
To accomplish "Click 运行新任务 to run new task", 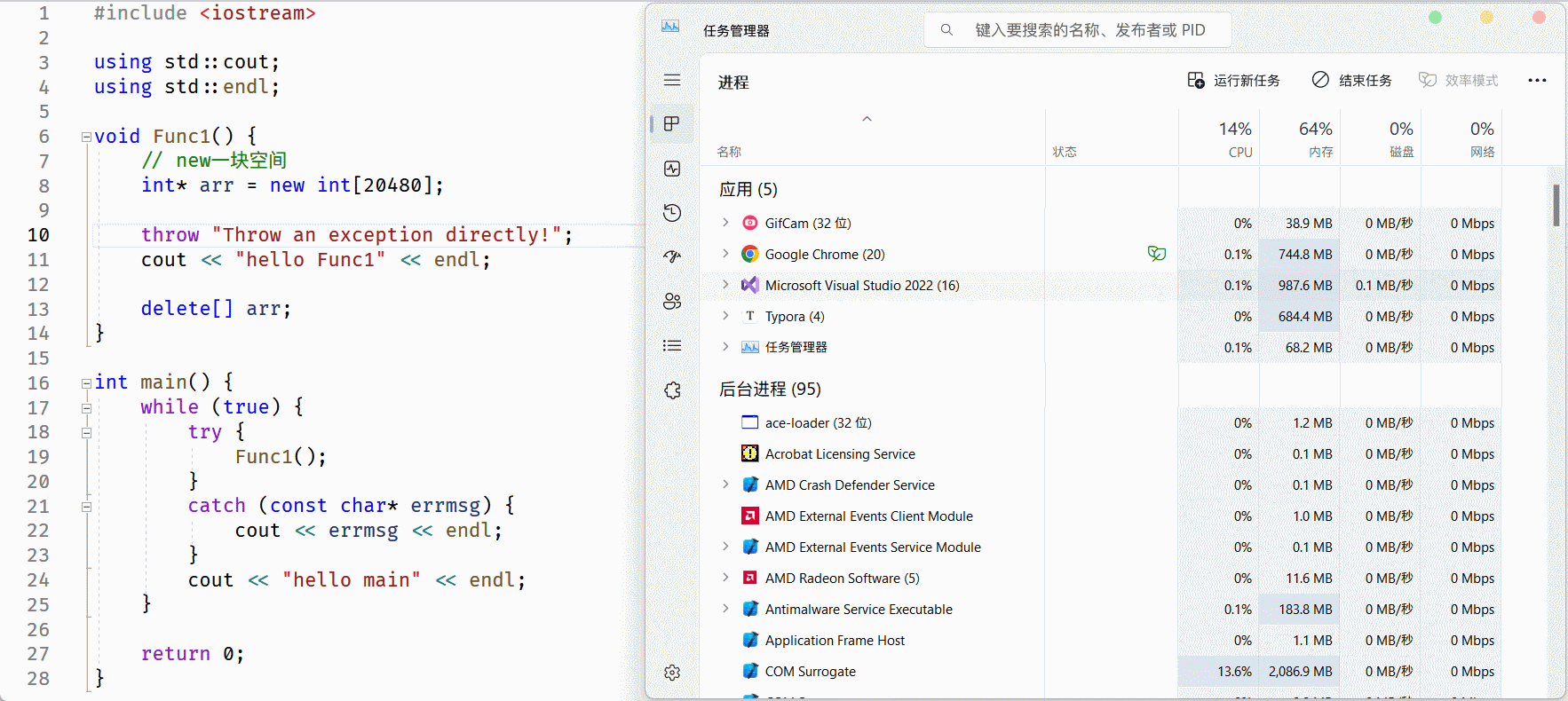I will click(1234, 81).
